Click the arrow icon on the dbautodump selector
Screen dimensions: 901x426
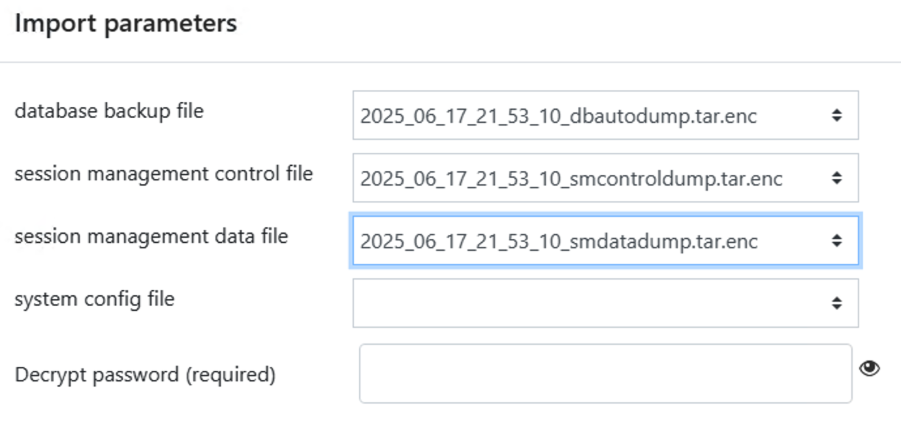click(836, 117)
